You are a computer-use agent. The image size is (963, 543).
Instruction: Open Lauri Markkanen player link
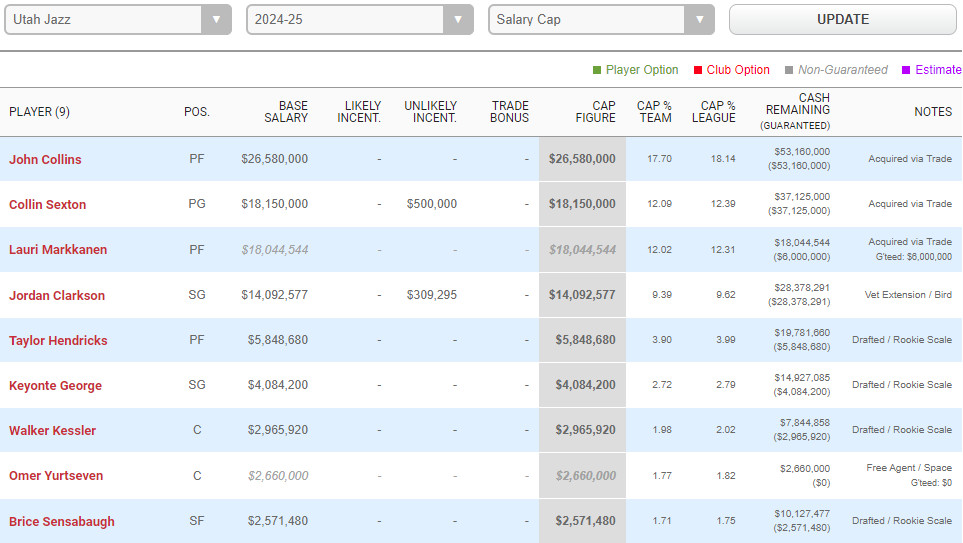58,249
